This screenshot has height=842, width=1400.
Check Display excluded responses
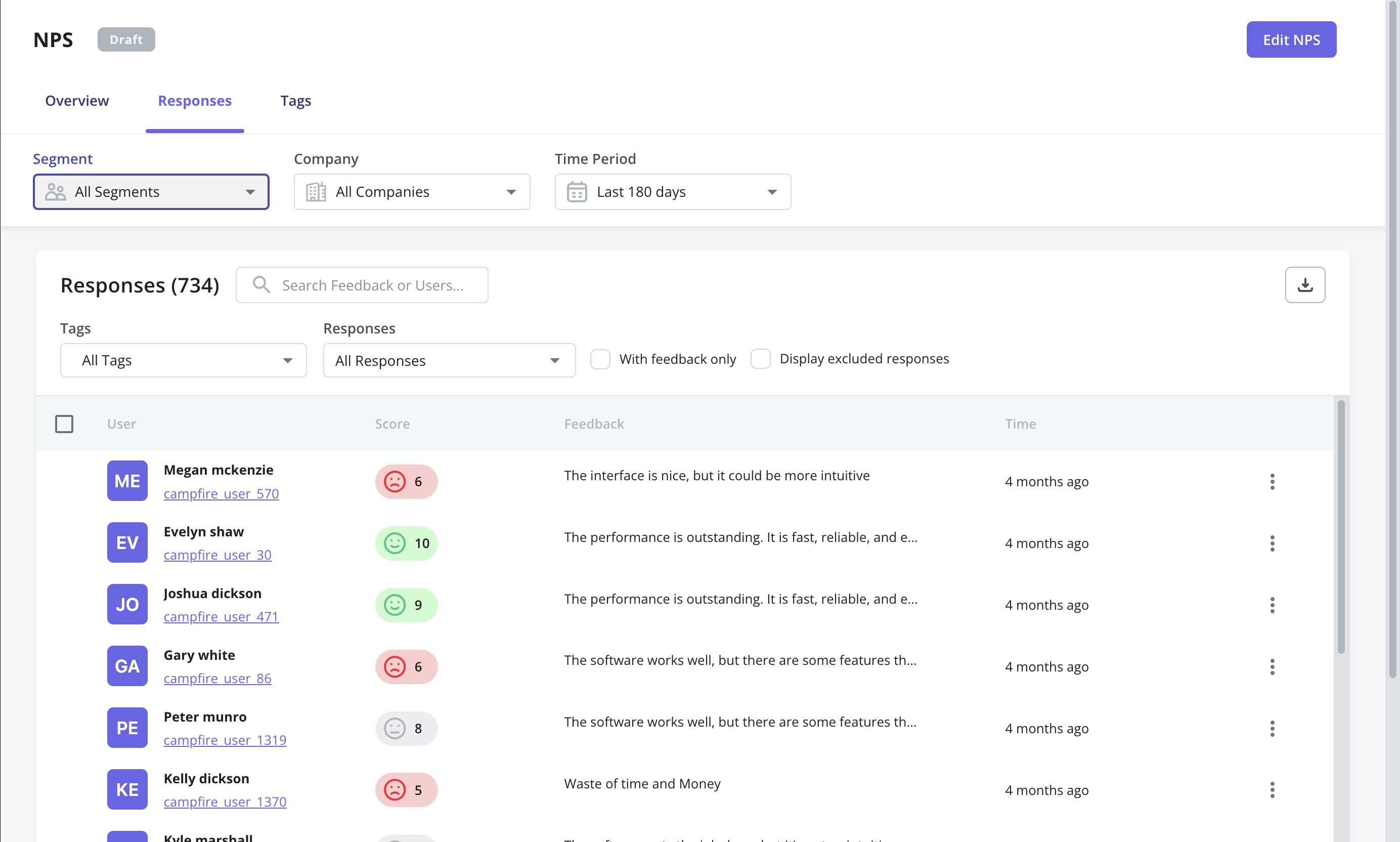click(x=760, y=359)
